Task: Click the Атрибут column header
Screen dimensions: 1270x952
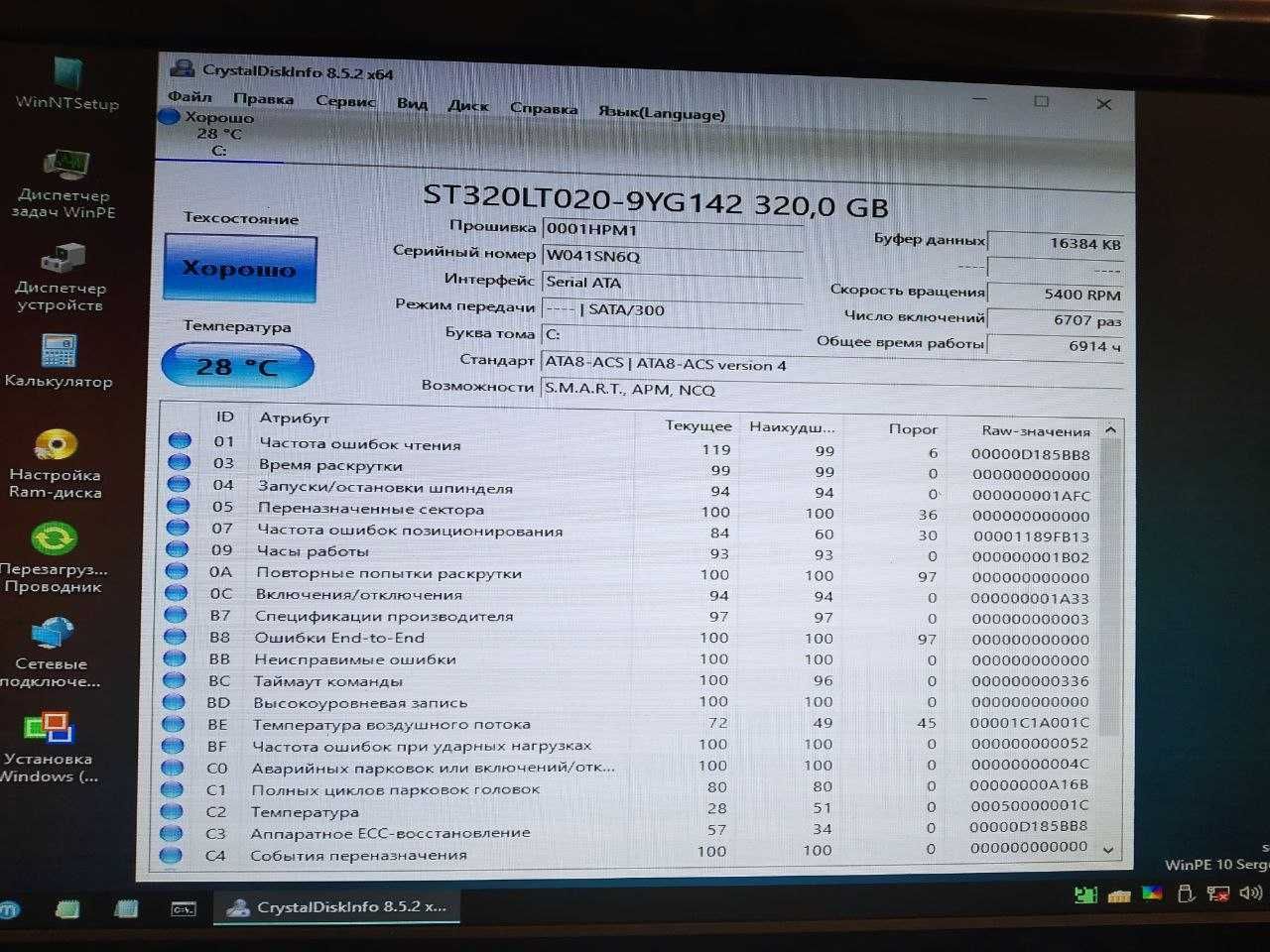Action: (294, 417)
